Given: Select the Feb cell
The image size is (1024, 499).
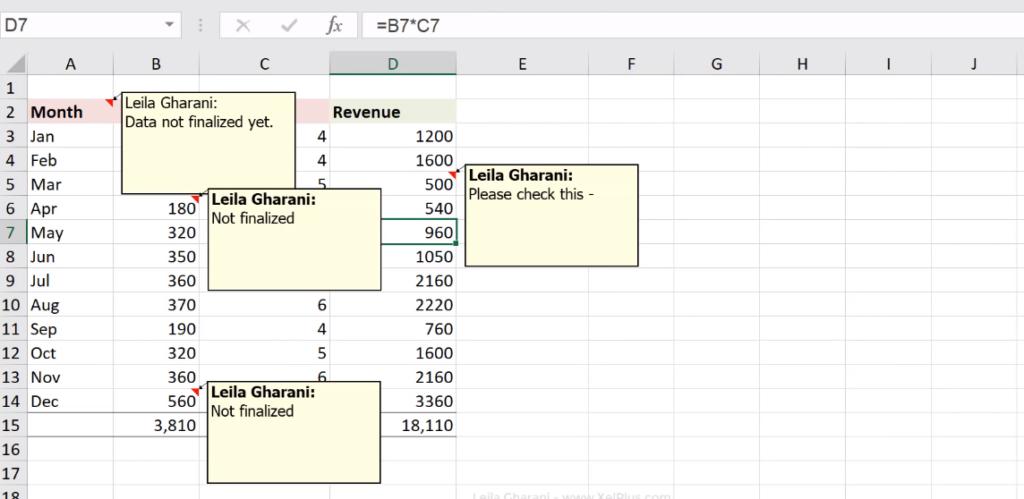Looking at the screenshot, I should click(x=70, y=160).
